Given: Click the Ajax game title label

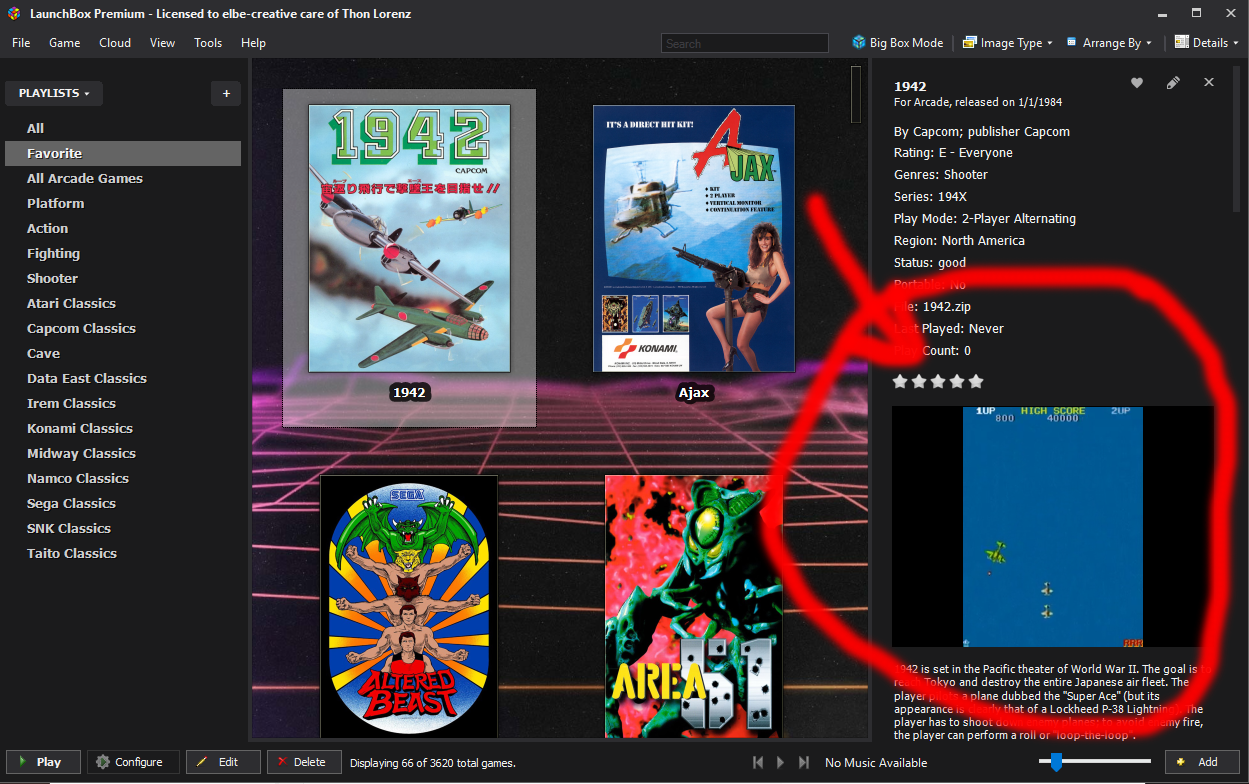Looking at the screenshot, I should (x=694, y=393).
